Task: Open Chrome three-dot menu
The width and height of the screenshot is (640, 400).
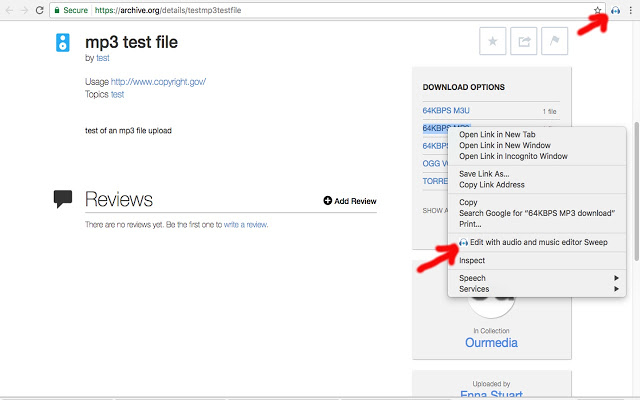Action: pos(631,10)
